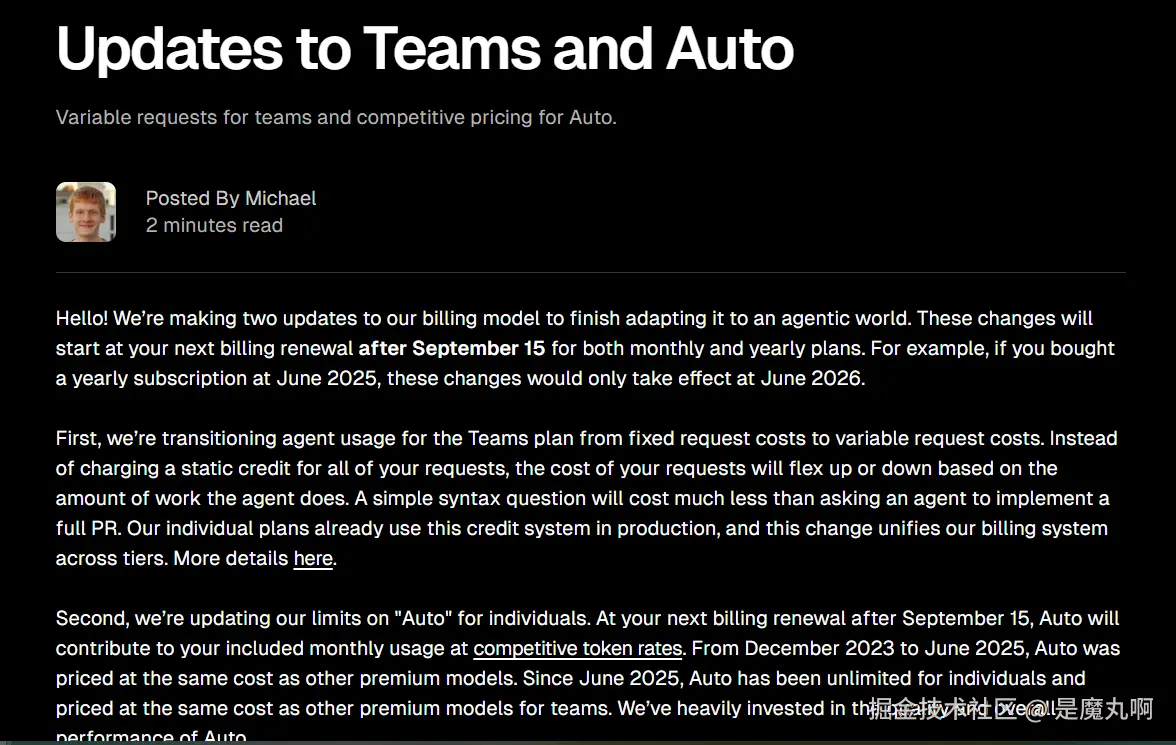Click the horizontal divider below the author info

590,272
